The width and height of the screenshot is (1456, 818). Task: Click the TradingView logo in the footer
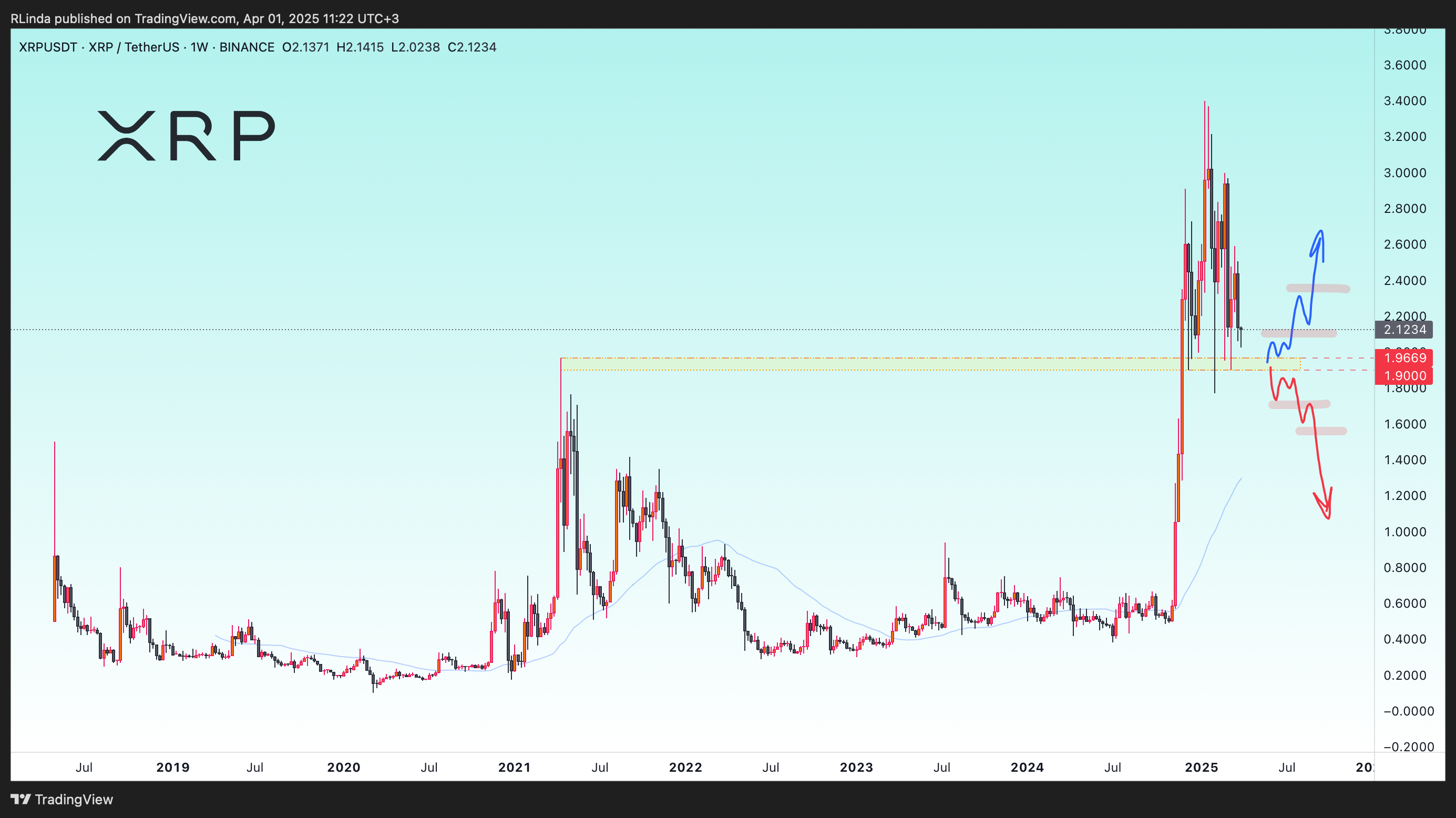pyautogui.click(x=61, y=800)
